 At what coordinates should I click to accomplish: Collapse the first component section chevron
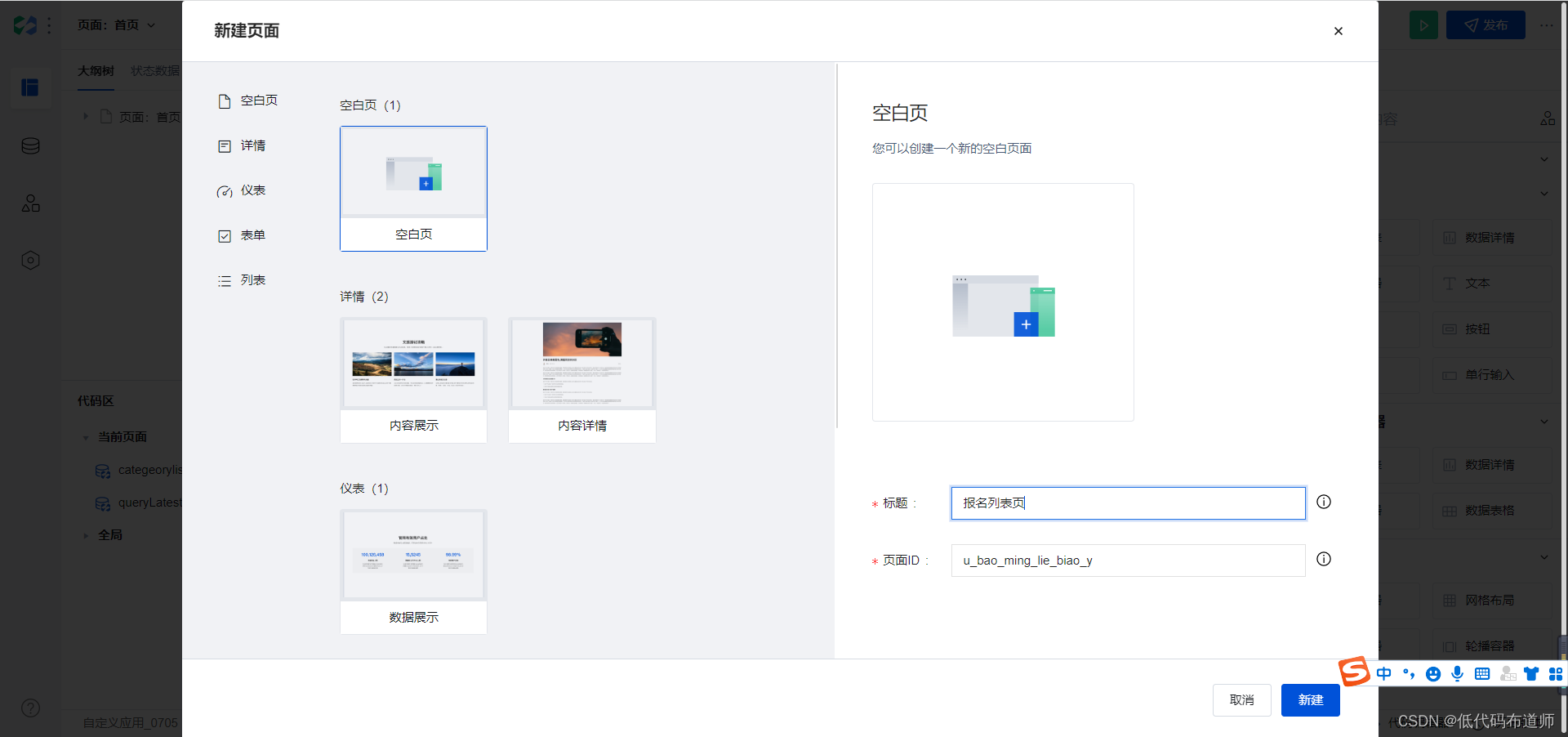point(1543,159)
